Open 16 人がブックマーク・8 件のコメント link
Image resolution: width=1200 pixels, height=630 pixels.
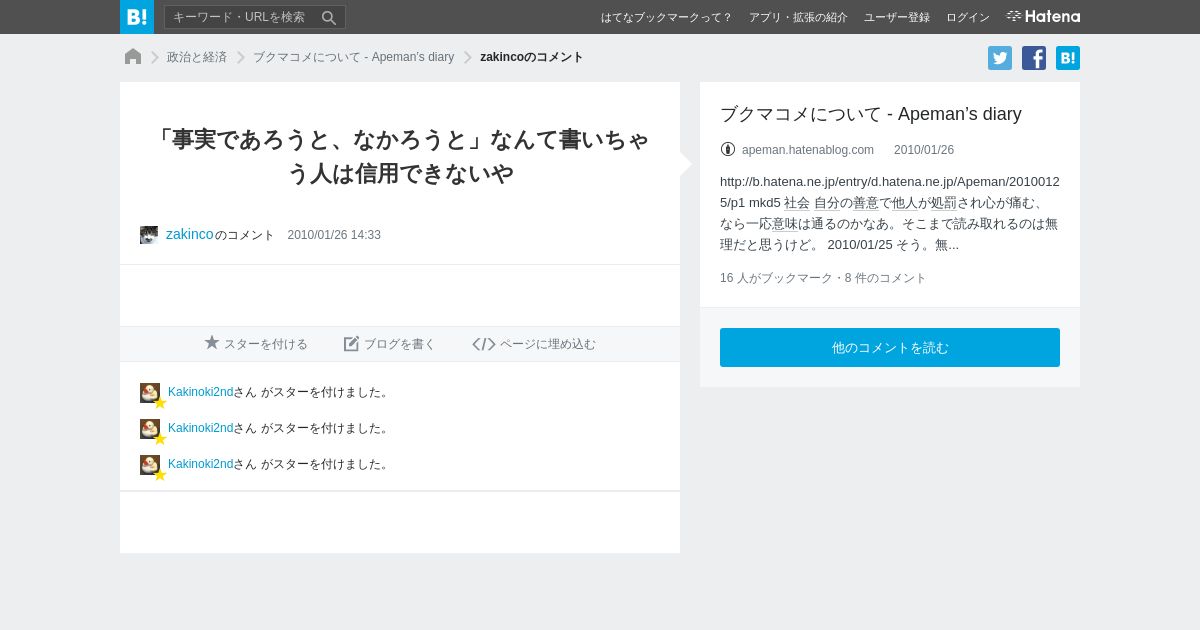[823, 278]
